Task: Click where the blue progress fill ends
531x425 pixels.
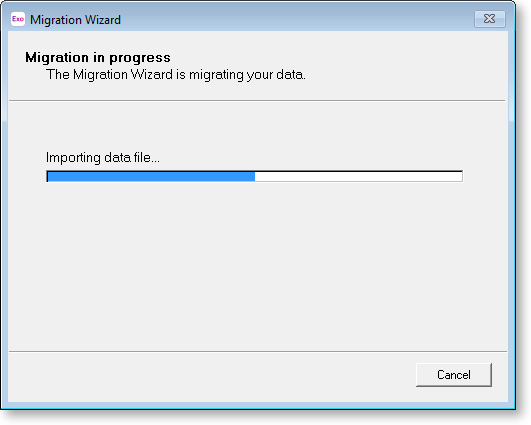Action: [x=255, y=176]
